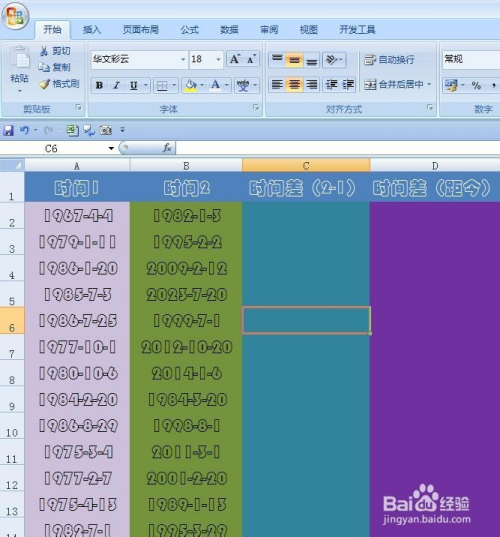
Task: Click into the formula bar input
Action: point(338,148)
